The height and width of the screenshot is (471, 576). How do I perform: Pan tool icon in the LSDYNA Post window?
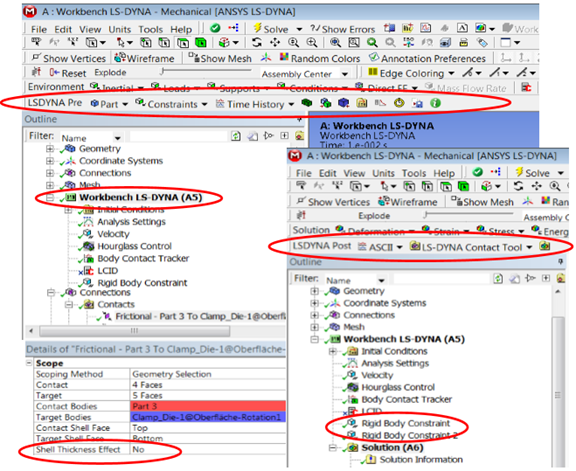point(536,186)
